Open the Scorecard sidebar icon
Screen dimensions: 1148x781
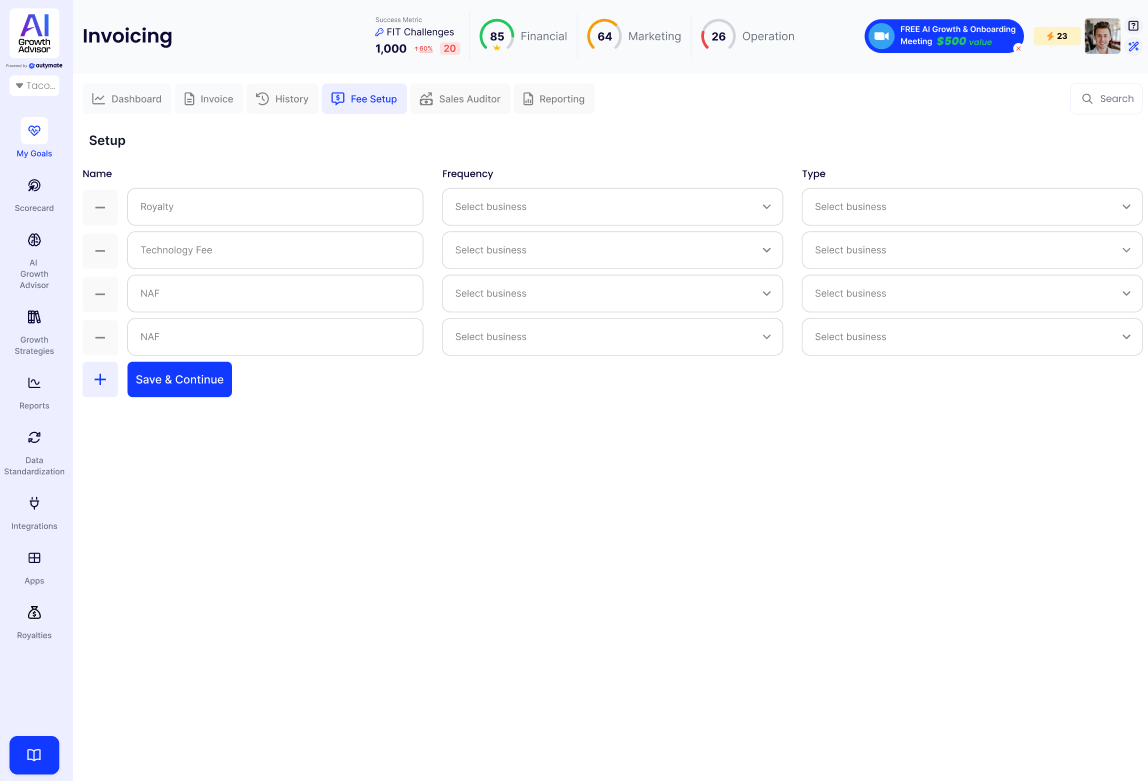tap(34, 186)
